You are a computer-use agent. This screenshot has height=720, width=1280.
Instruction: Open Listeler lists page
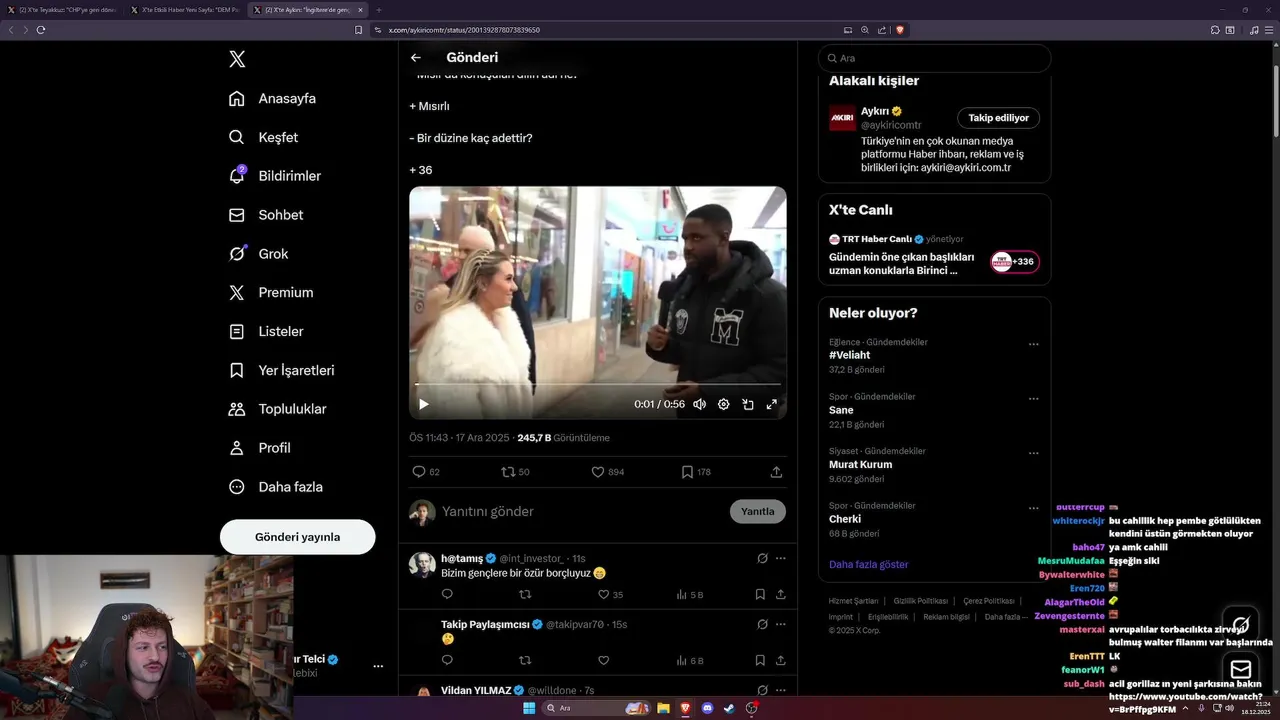tap(265, 331)
